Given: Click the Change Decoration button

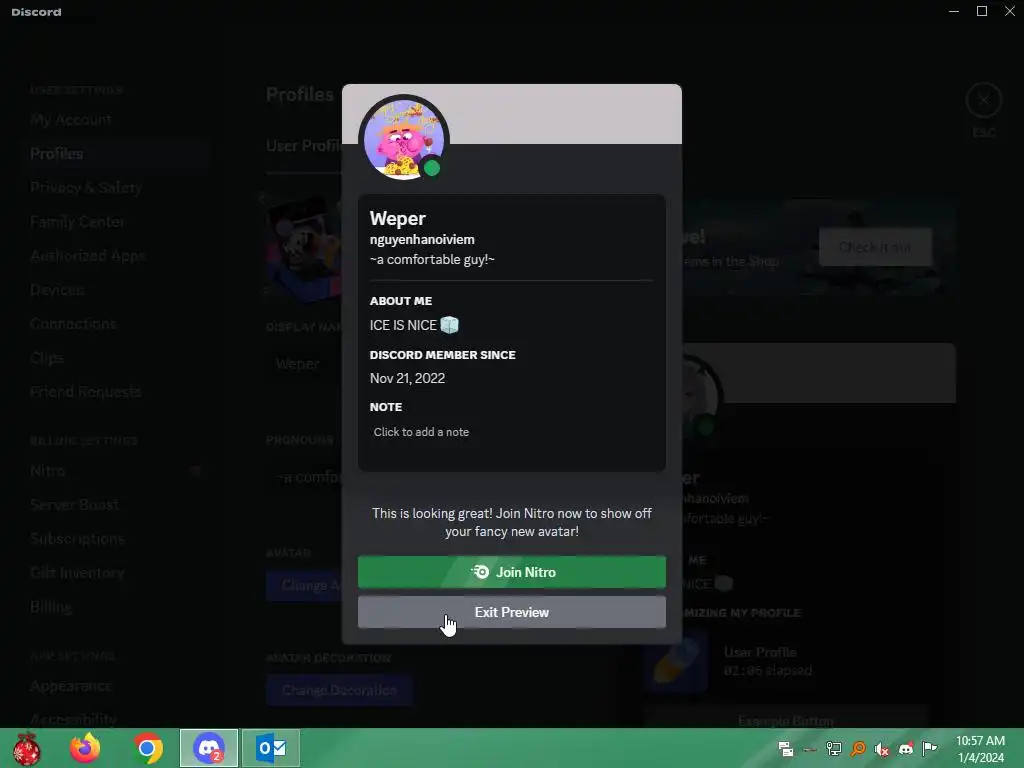Looking at the screenshot, I should click(339, 690).
